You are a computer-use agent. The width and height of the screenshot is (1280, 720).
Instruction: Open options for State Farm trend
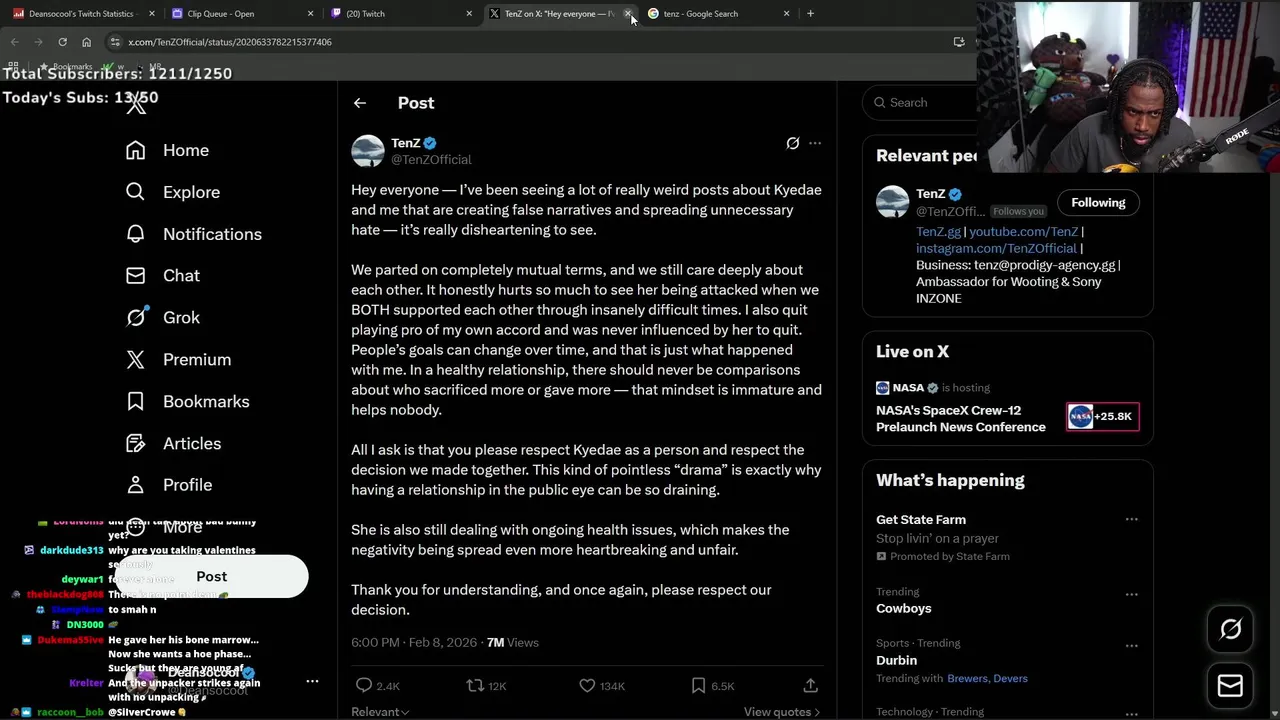[1131, 519]
